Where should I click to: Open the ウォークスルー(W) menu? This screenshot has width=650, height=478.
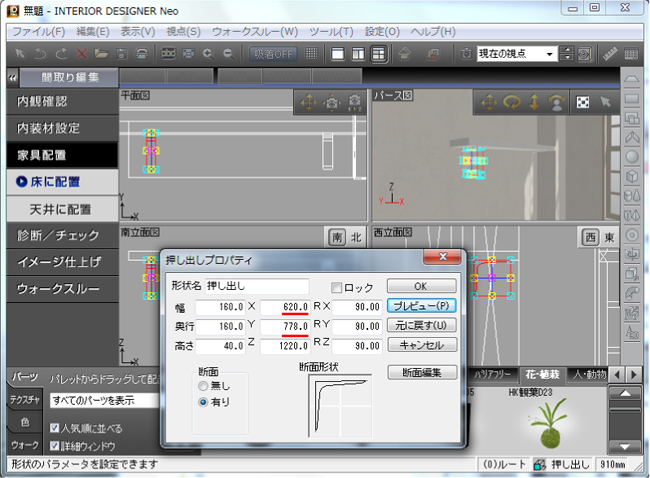coord(254,31)
